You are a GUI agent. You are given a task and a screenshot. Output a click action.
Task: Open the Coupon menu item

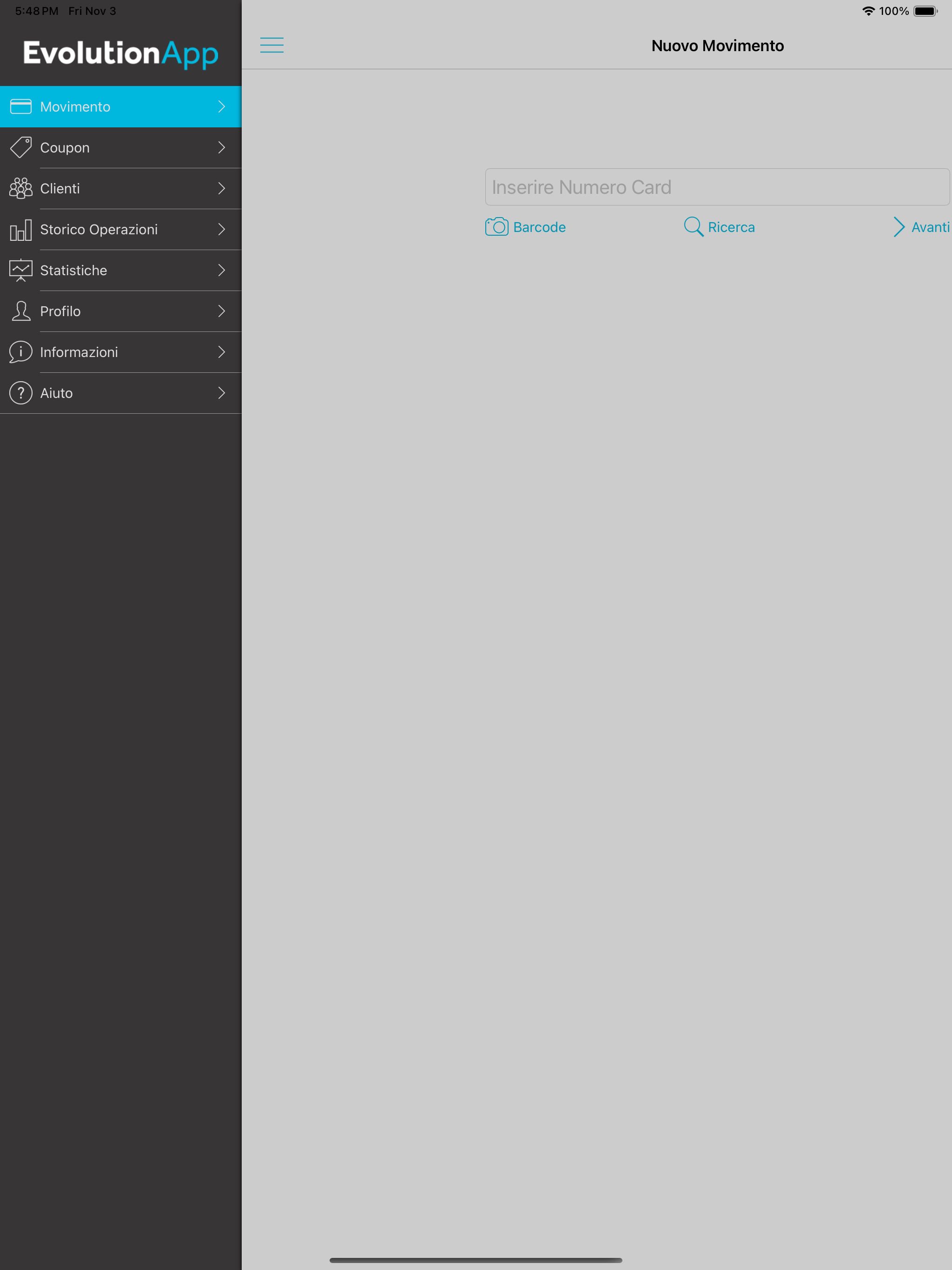click(120, 147)
